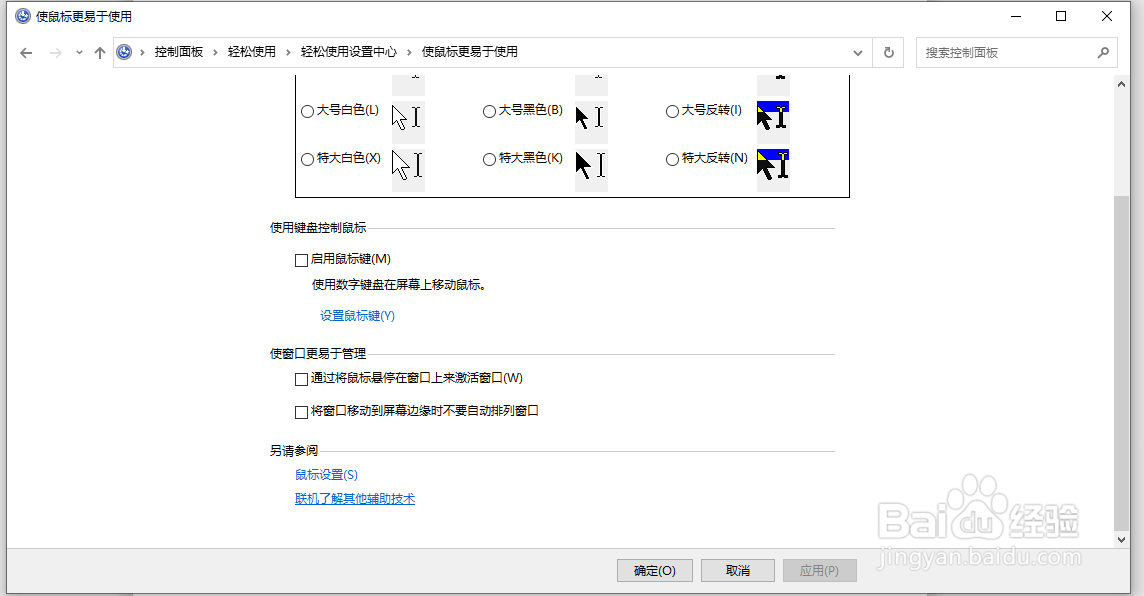Image resolution: width=1144 pixels, height=596 pixels.
Task: Select the 特大白色(X) radio button
Action: [x=307, y=158]
